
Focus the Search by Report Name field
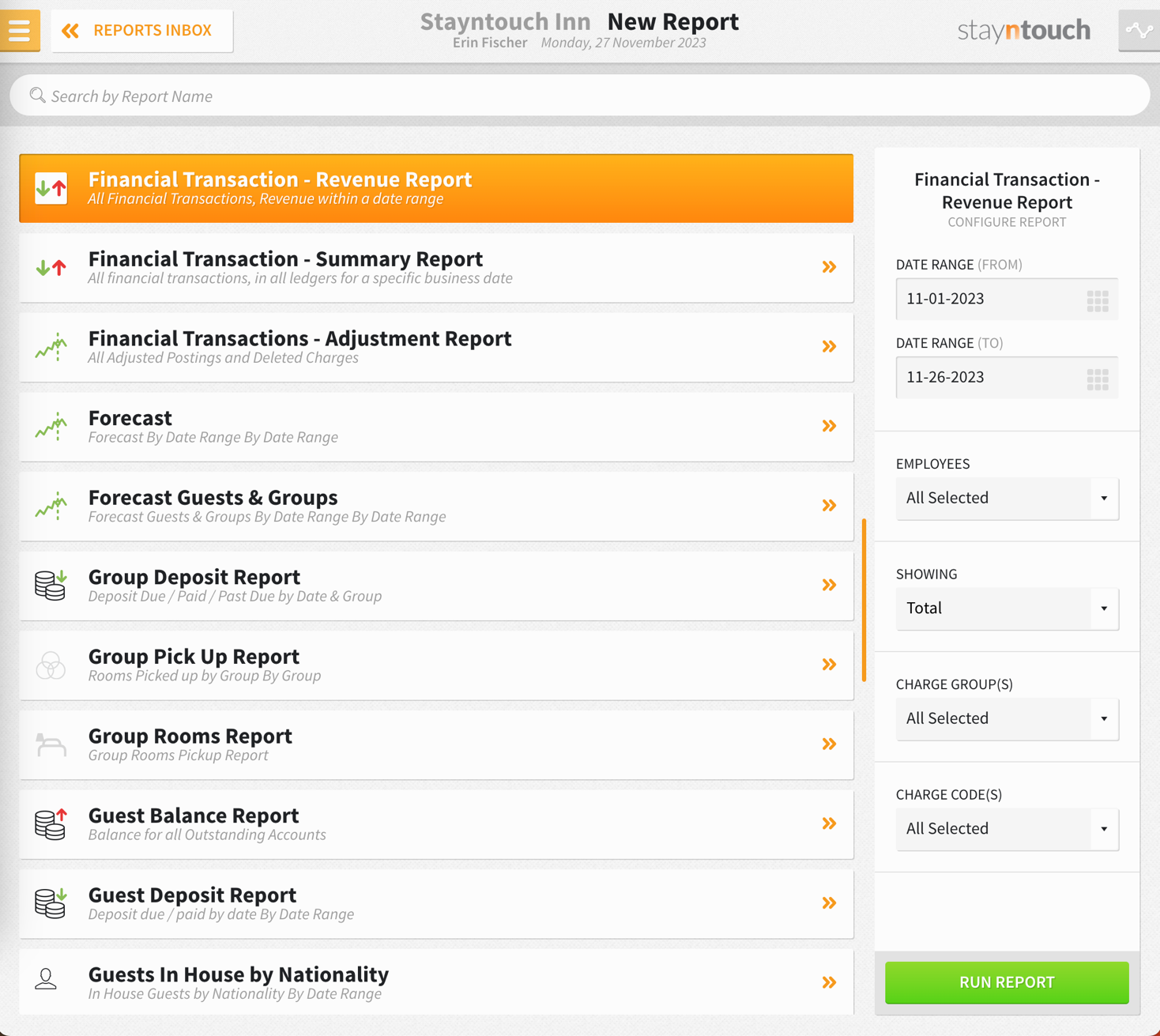click(x=580, y=96)
